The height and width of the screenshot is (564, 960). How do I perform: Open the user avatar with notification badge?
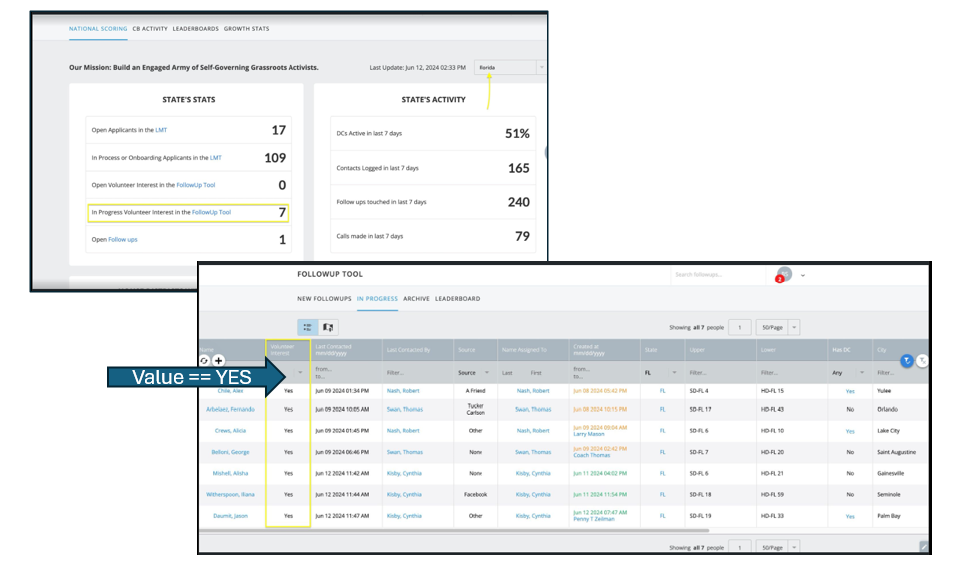(x=784, y=274)
